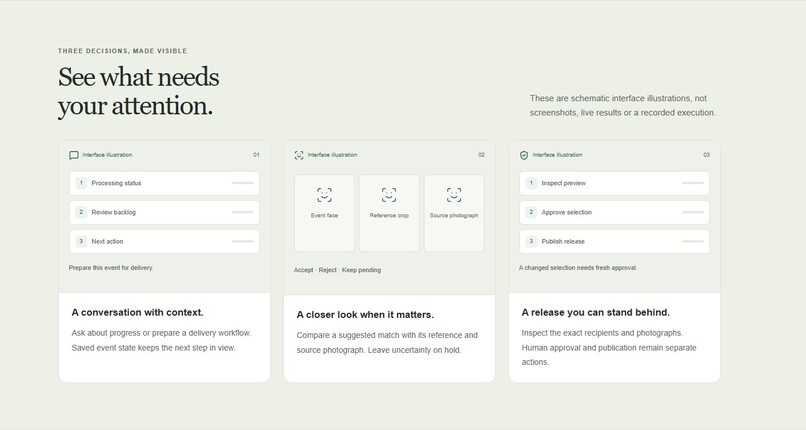Open the Next action row

pos(164,241)
